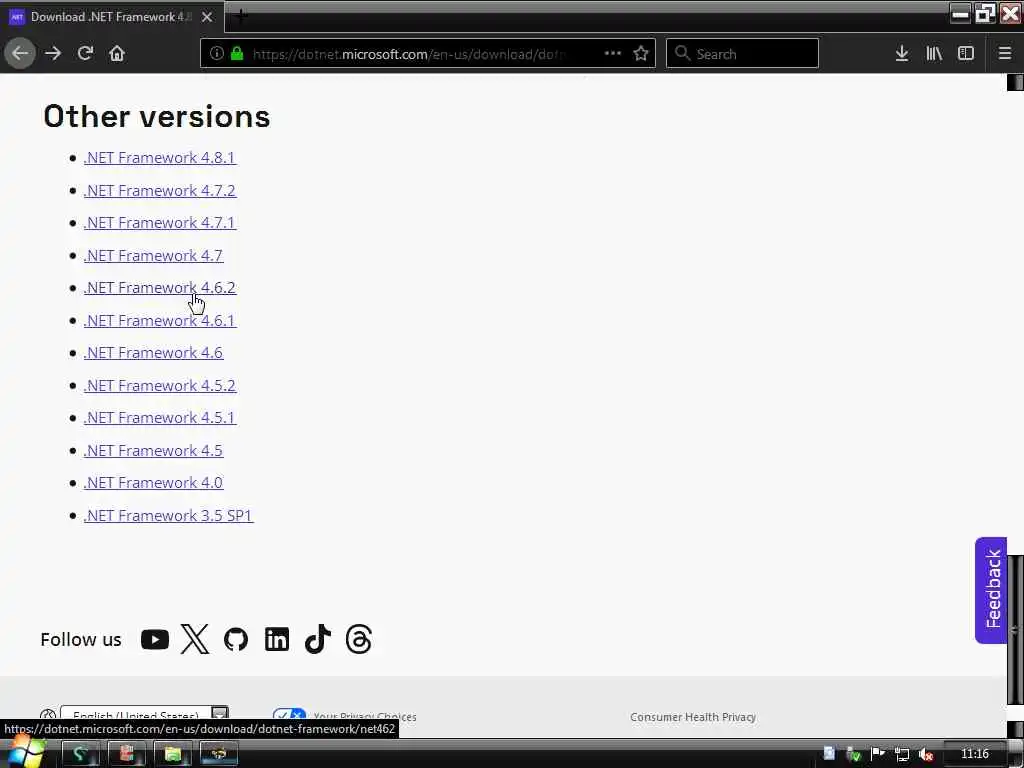The width and height of the screenshot is (1024, 768).
Task: Open the Feedback side panel
Action: tap(991, 590)
